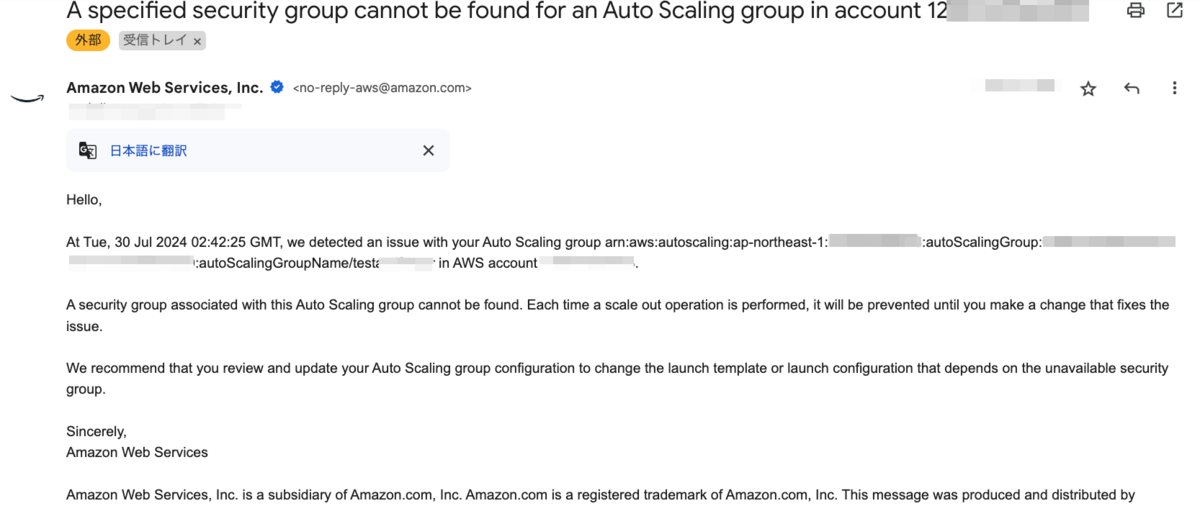Open the email in a new window
This screenshot has height=506, width=1200.
[1175, 11]
